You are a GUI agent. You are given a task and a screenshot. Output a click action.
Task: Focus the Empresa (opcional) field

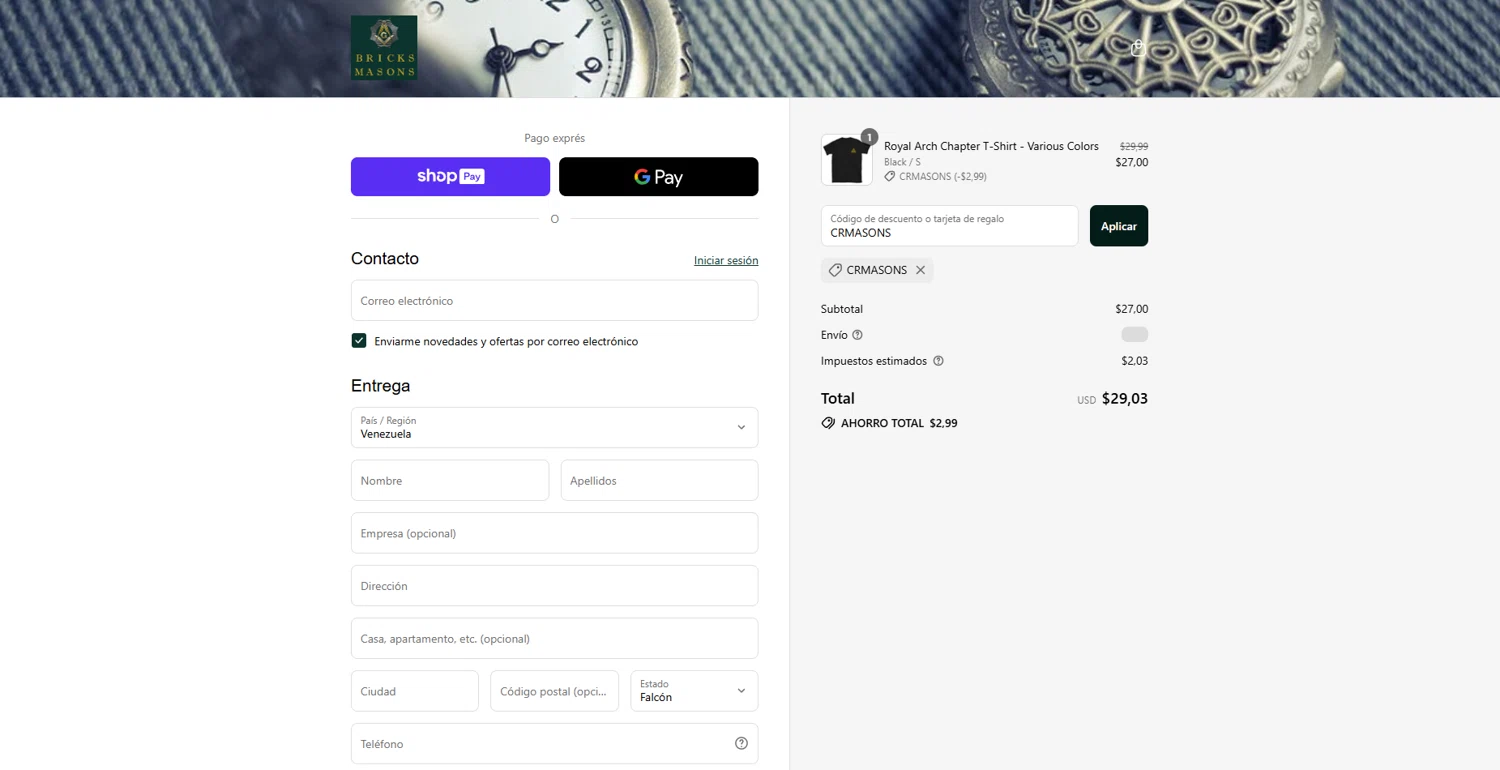[554, 533]
